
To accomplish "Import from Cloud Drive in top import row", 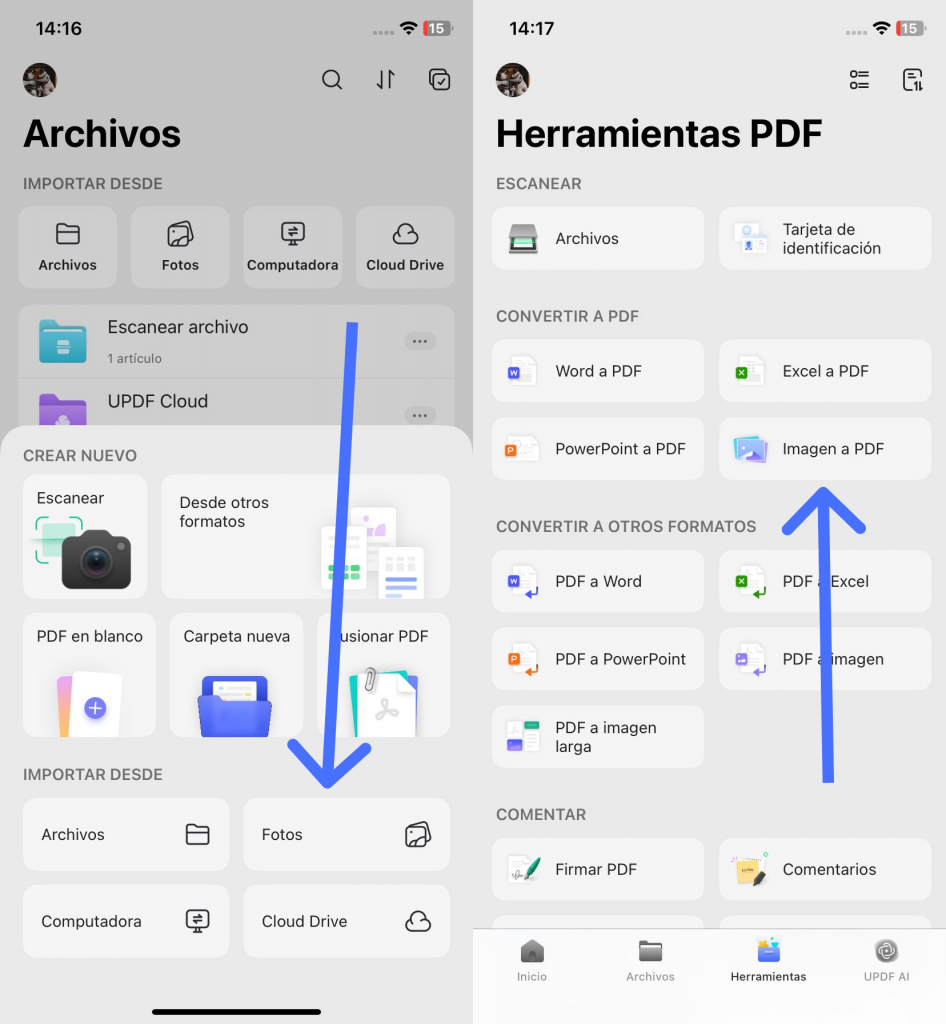I will [x=405, y=248].
